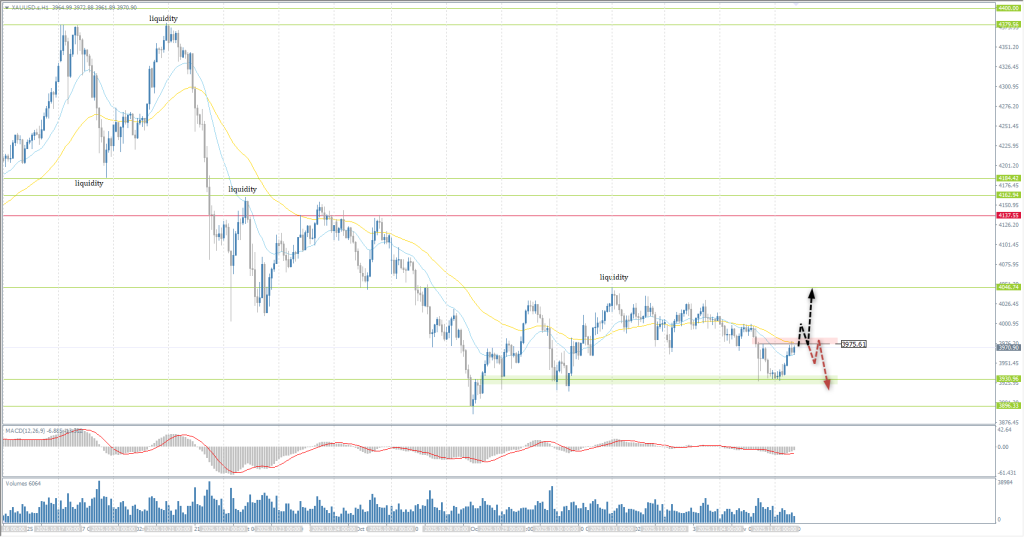This screenshot has height=537, width=1024.
Task: Click the current price 3970.90 marker
Action: click(x=1007, y=347)
